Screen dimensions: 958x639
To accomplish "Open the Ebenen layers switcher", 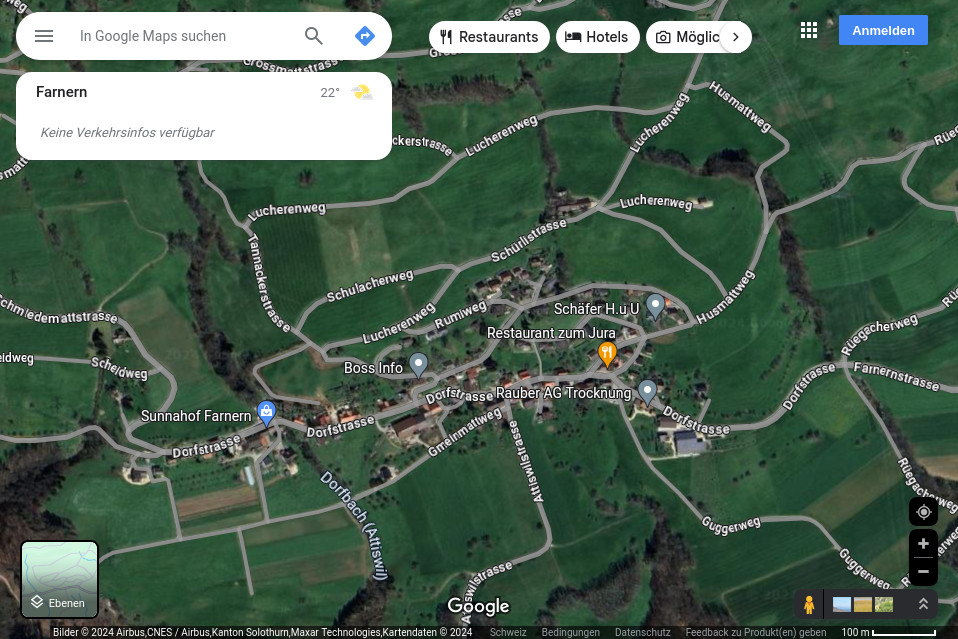I will click(x=60, y=580).
